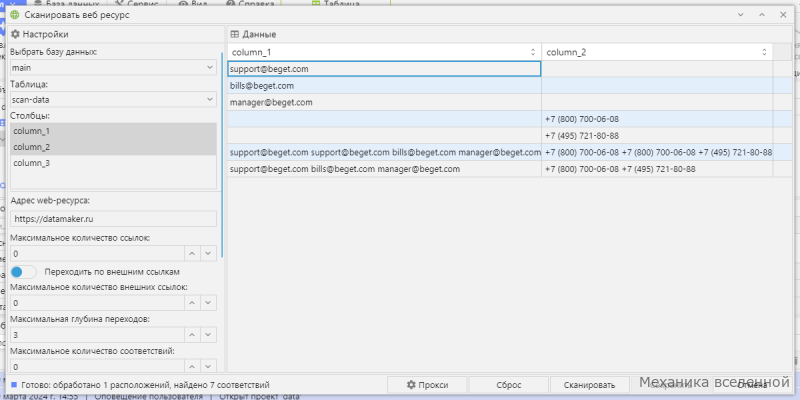Close the Сканировать веб ресурс dialog

(x=783, y=15)
